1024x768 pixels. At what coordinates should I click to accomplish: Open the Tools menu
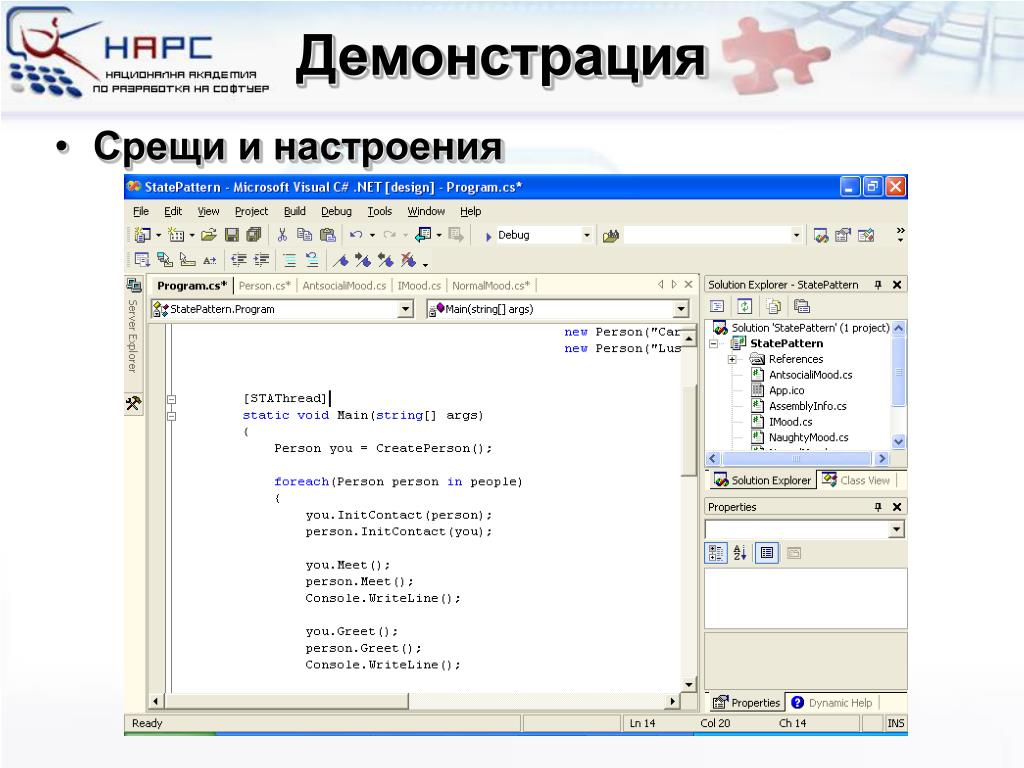(379, 211)
